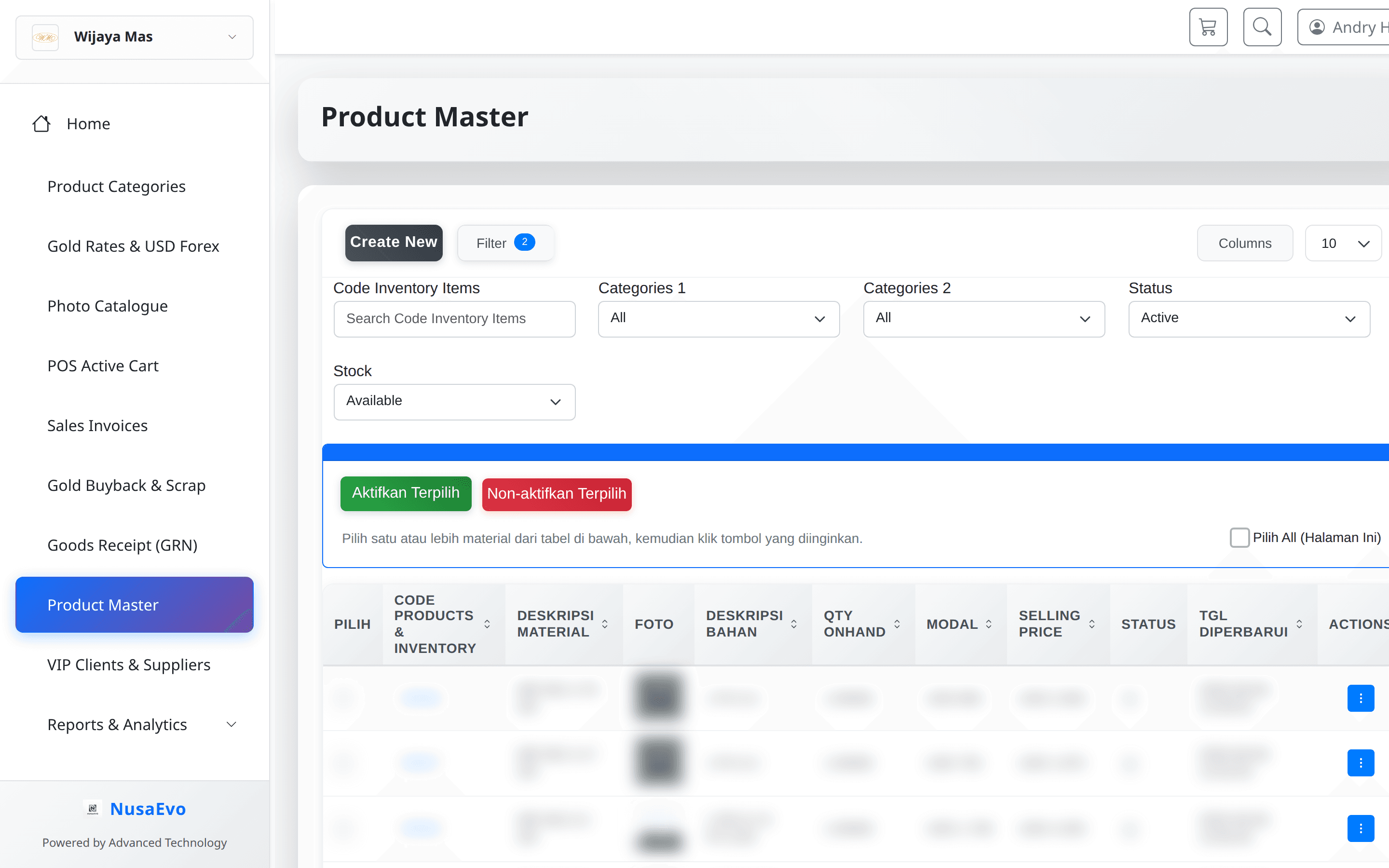Open actions menu for third table row
1389x868 pixels.
(1360, 828)
